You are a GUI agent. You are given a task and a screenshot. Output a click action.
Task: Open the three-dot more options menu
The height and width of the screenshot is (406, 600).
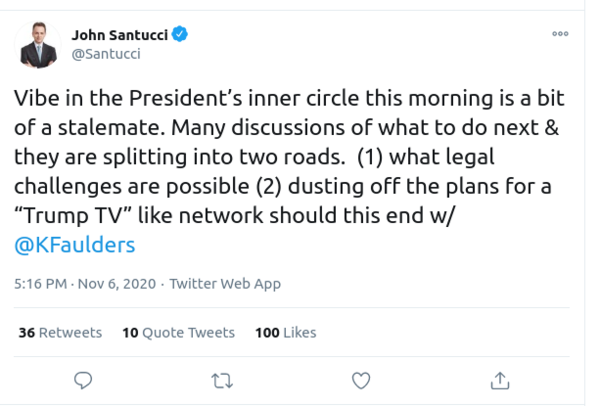click(559, 34)
